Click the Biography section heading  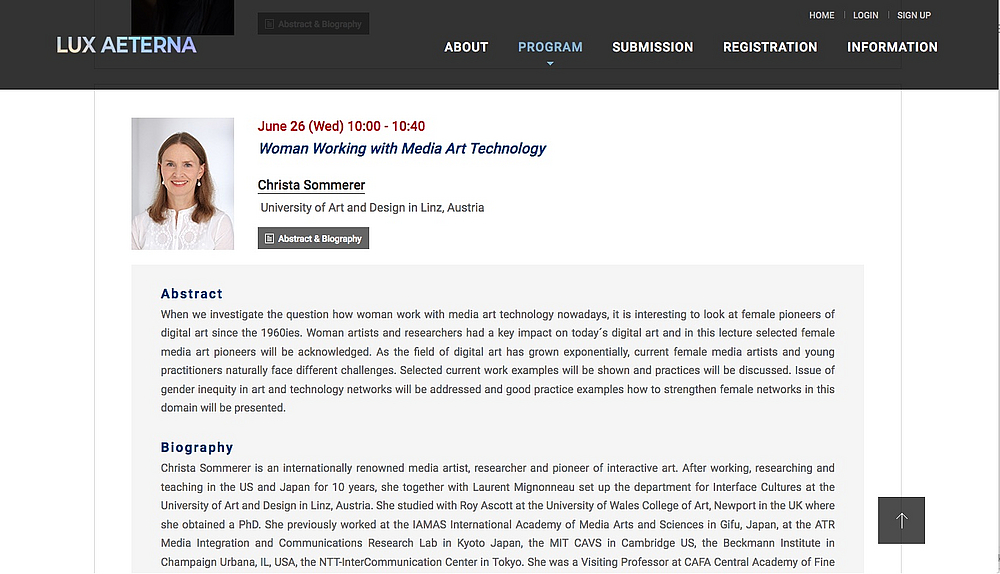point(197,448)
